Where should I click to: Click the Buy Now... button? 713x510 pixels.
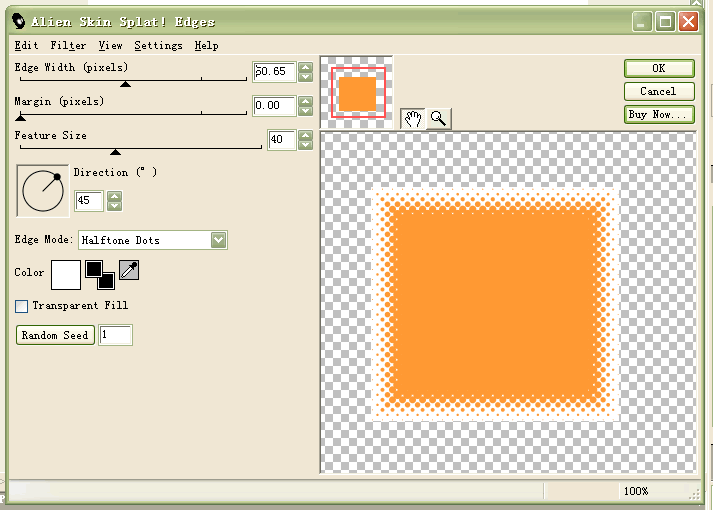(659, 115)
